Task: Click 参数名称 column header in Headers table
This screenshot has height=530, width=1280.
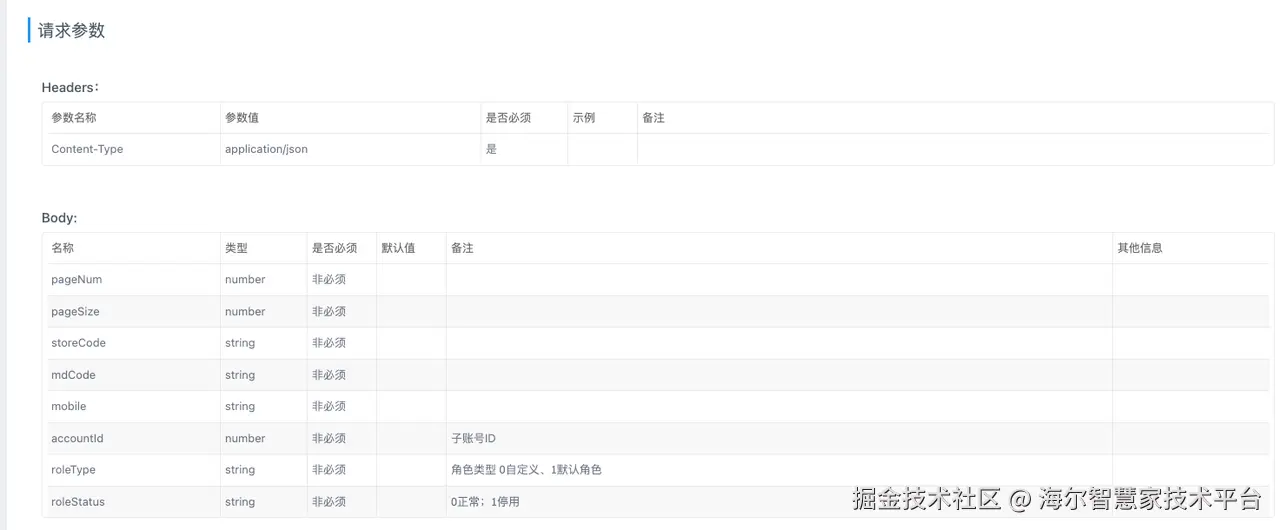Action: (74, 118)
